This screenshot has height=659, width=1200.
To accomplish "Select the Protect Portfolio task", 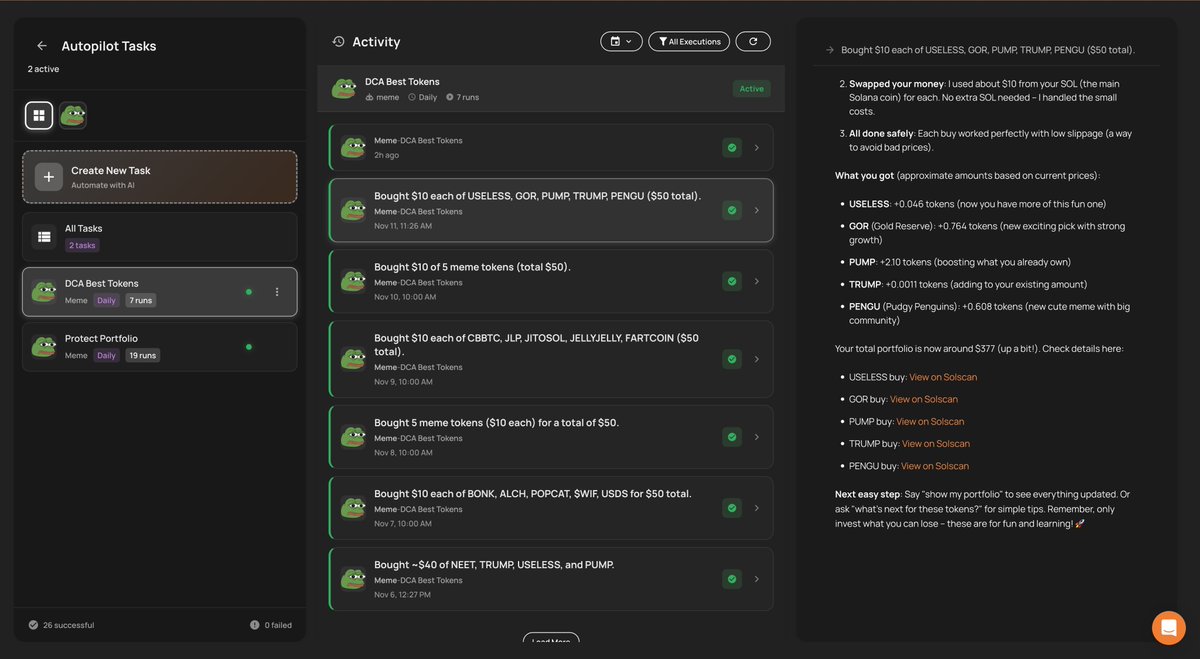I will tap(160, 347).
